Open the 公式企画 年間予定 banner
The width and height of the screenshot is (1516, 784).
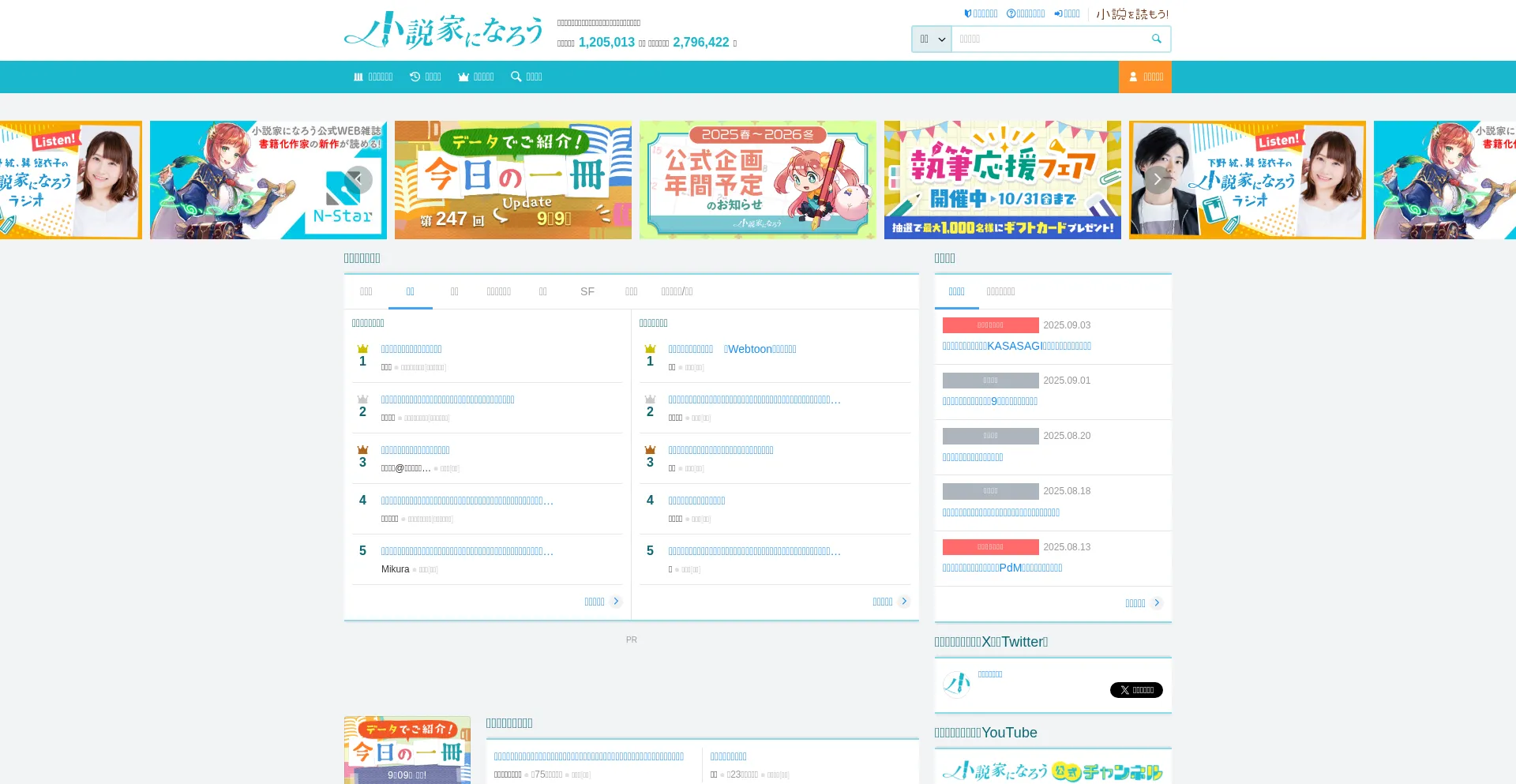tap(758, 180)
